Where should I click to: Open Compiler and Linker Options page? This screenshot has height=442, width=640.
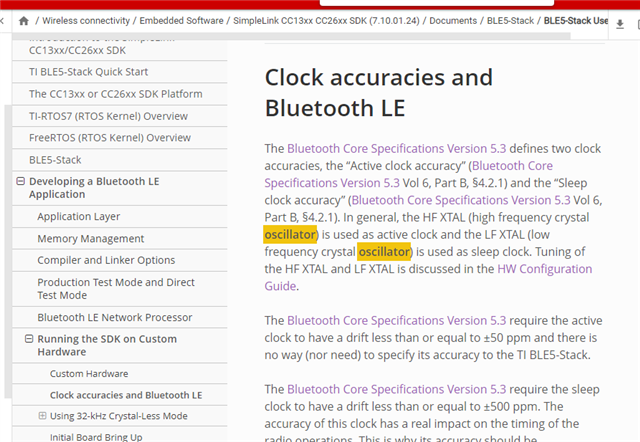pos(106,260)
